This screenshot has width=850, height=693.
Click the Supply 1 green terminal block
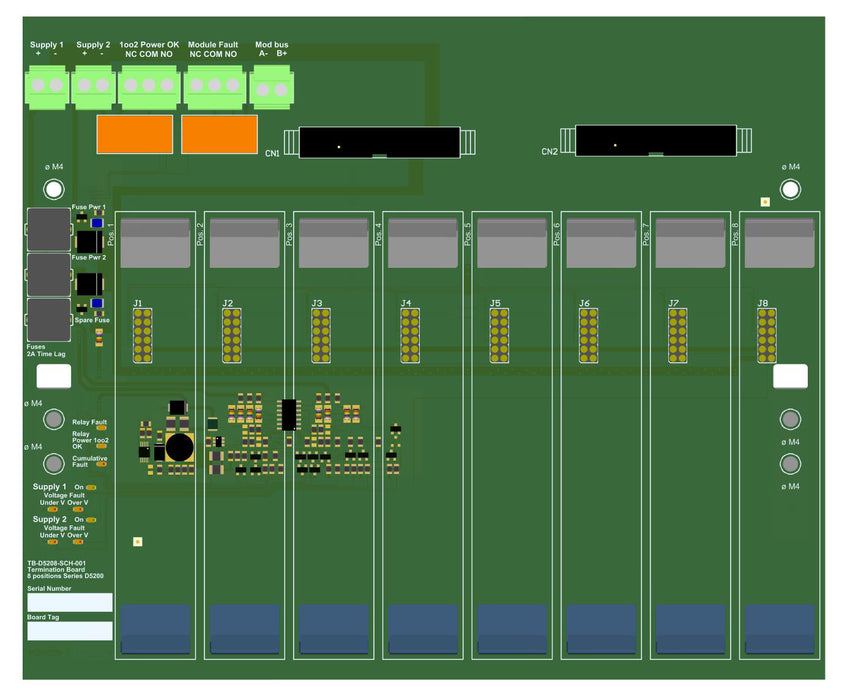click(48, 87)
